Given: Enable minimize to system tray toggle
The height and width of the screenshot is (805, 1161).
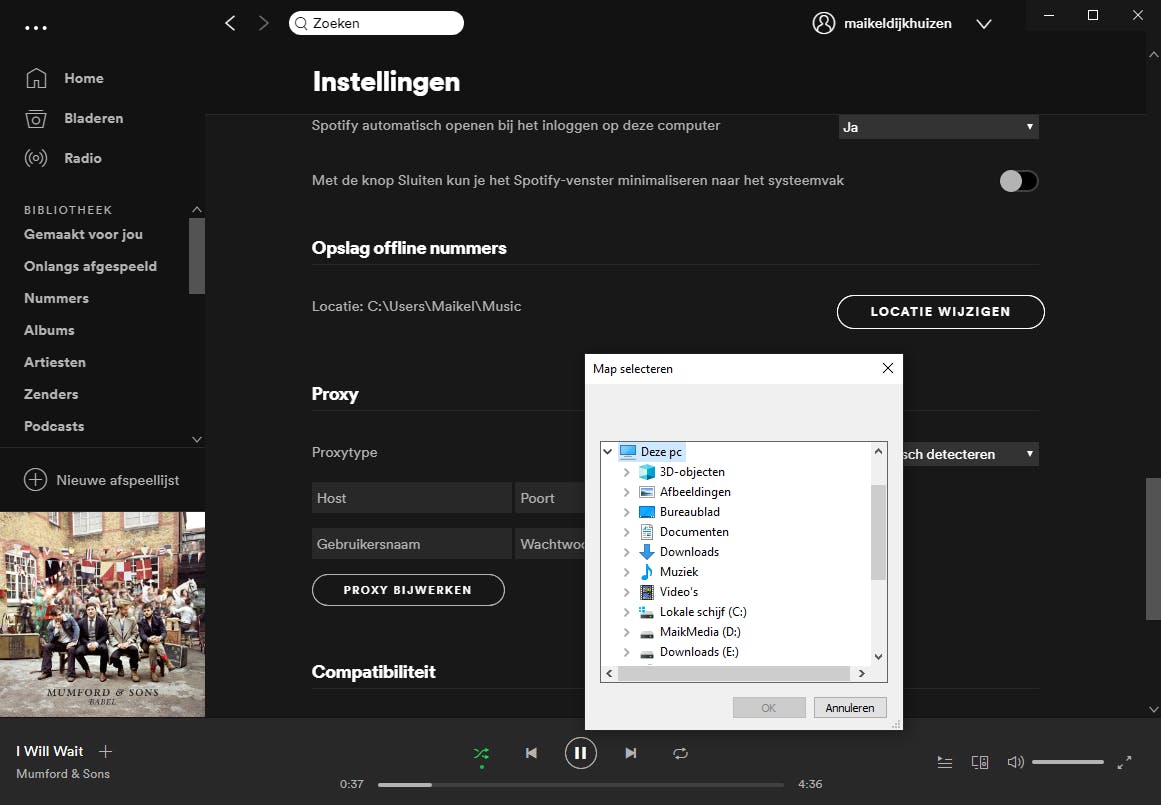Looking at the screenshot, I should pyautogui.click(x=1019, y=181).
